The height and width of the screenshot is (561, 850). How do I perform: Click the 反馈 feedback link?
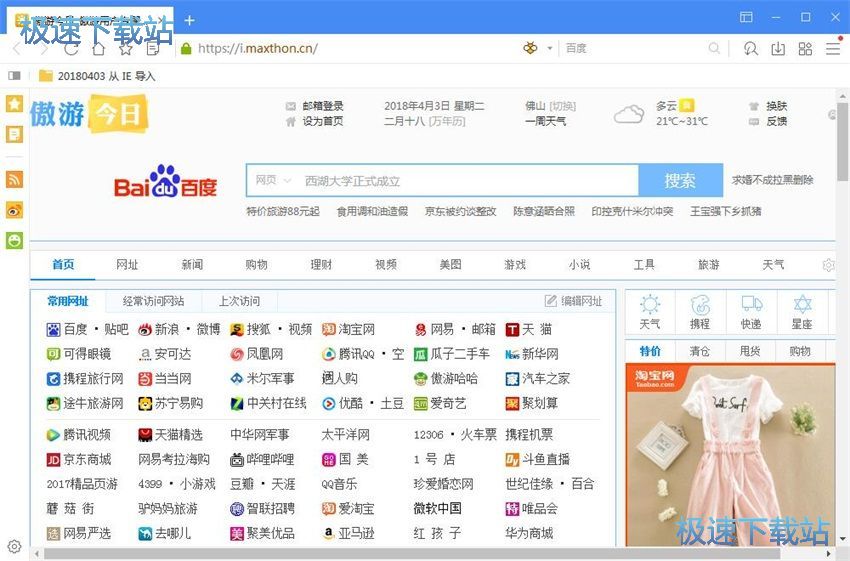(776, 121)
